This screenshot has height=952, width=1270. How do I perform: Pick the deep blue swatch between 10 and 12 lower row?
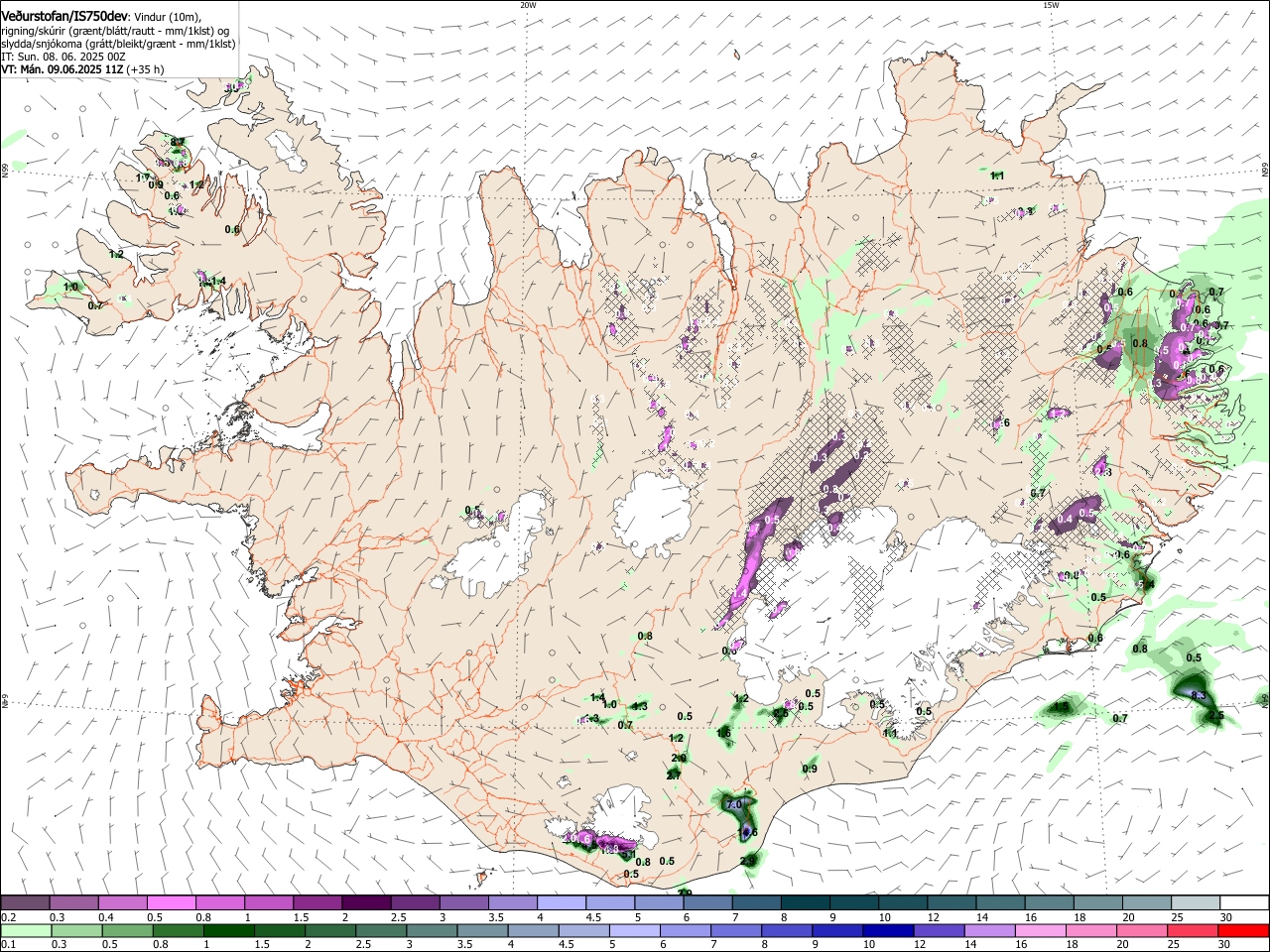[888, 930]
